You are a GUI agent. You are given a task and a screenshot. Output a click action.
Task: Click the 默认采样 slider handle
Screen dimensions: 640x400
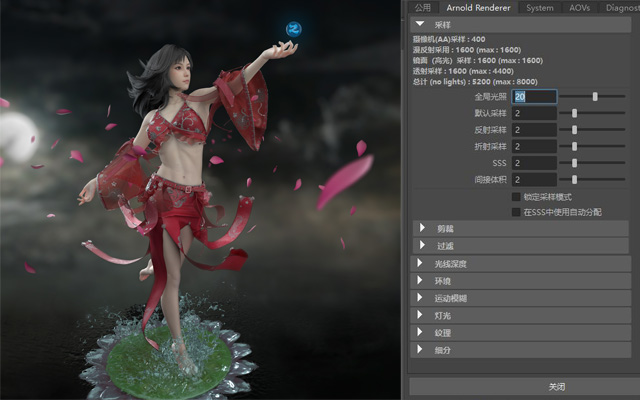pyautogui.click(x=574, y=113)
